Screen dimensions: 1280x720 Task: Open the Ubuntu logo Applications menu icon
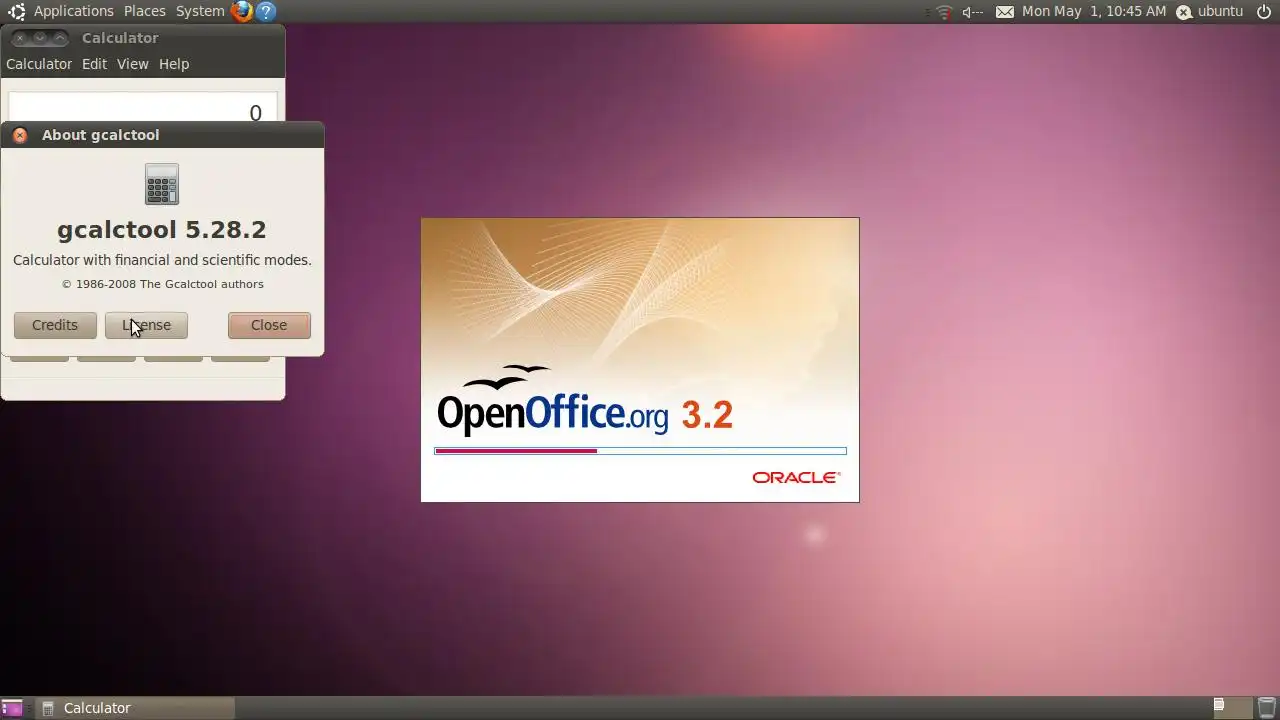pyautogui.click(x=16, y=12)
